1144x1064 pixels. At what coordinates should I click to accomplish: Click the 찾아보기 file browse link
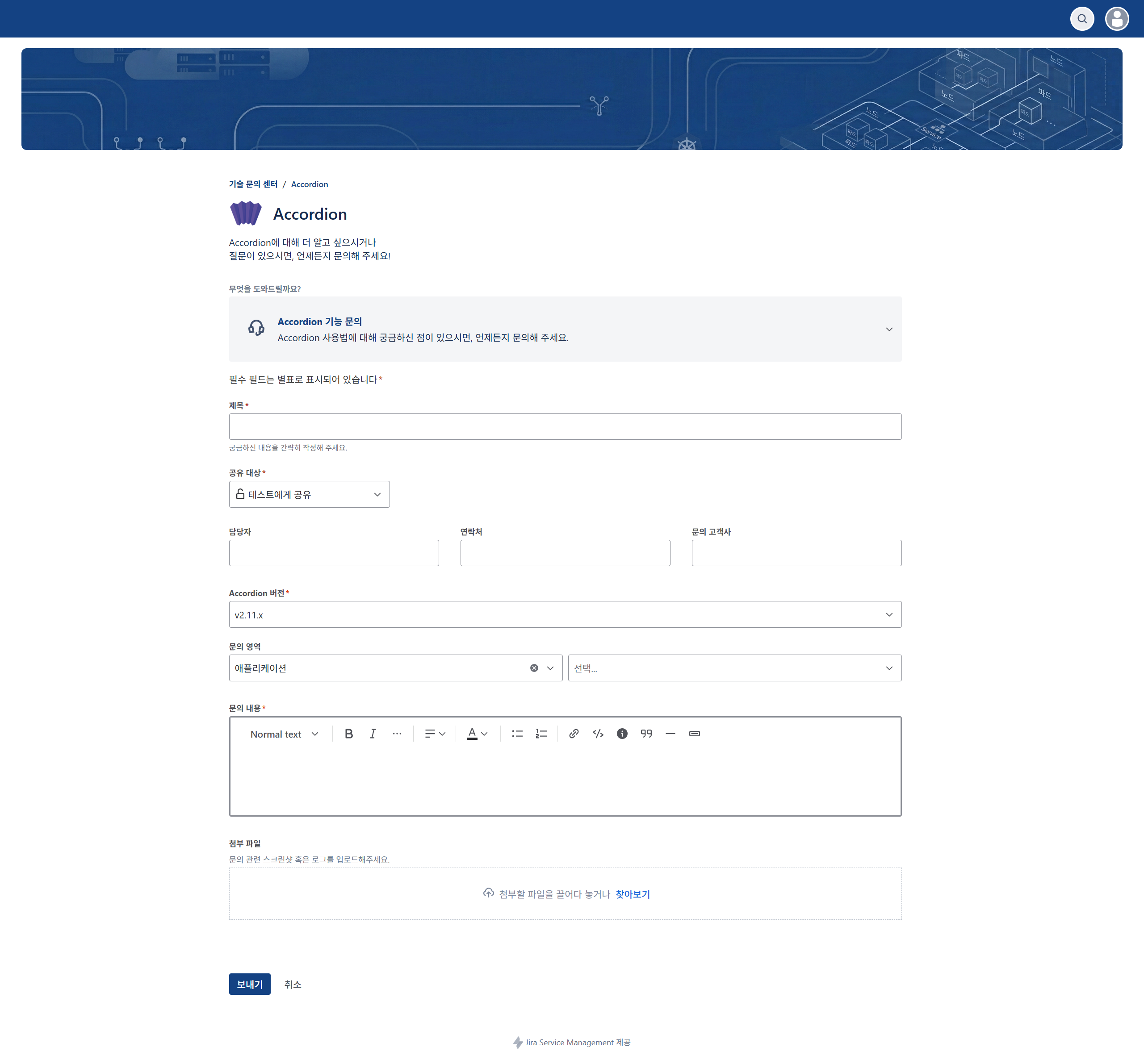pyautogui.click(x=633, y=894)
